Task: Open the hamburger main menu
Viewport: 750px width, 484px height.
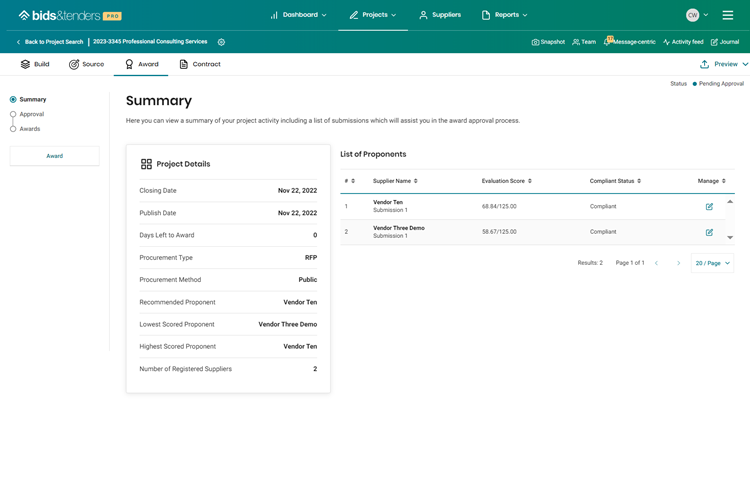Action: [728, 15]
